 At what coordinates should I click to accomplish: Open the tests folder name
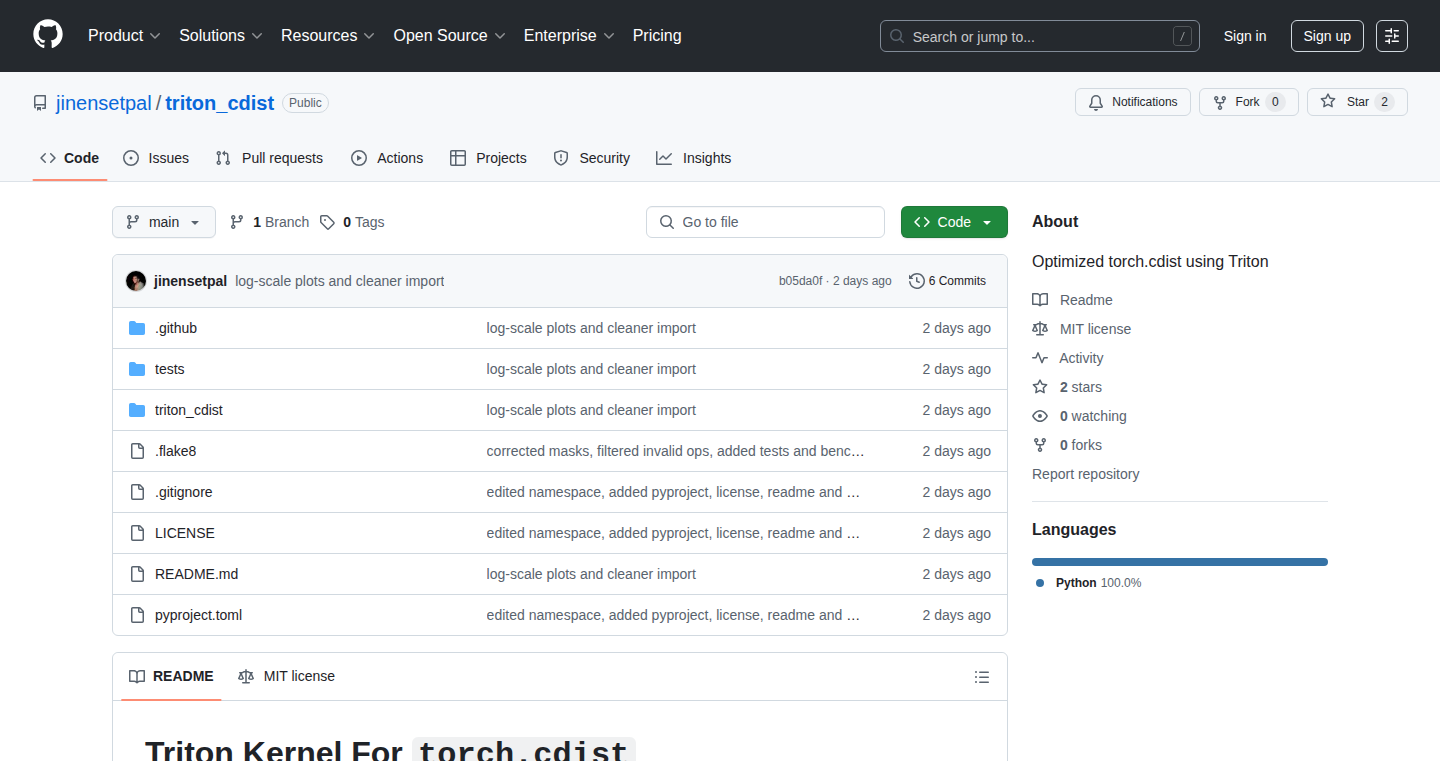click(x=170, y=369)
